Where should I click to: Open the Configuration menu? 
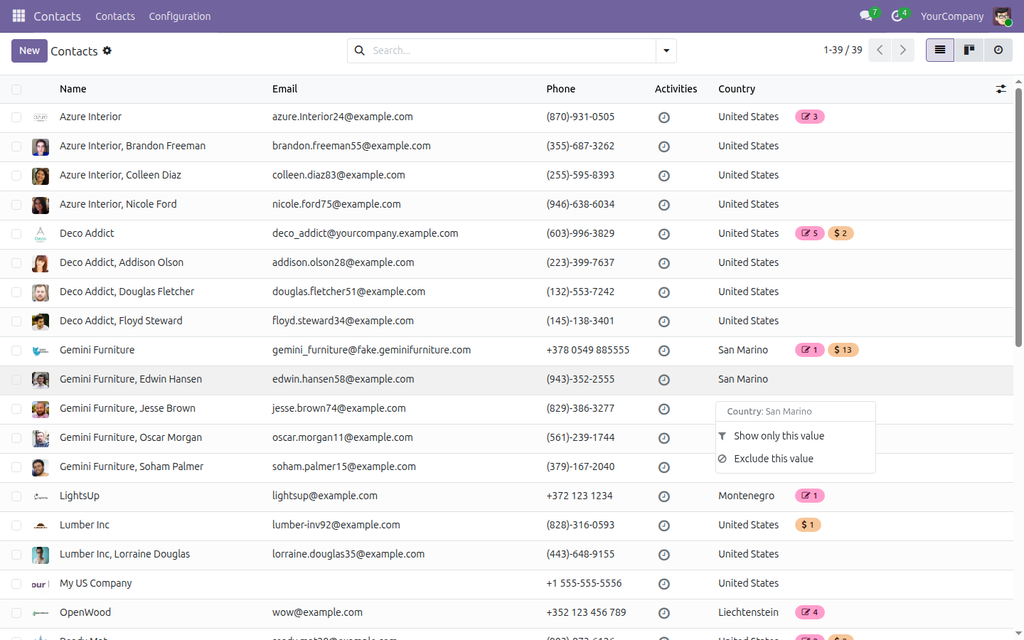click(x=180, y=16)
